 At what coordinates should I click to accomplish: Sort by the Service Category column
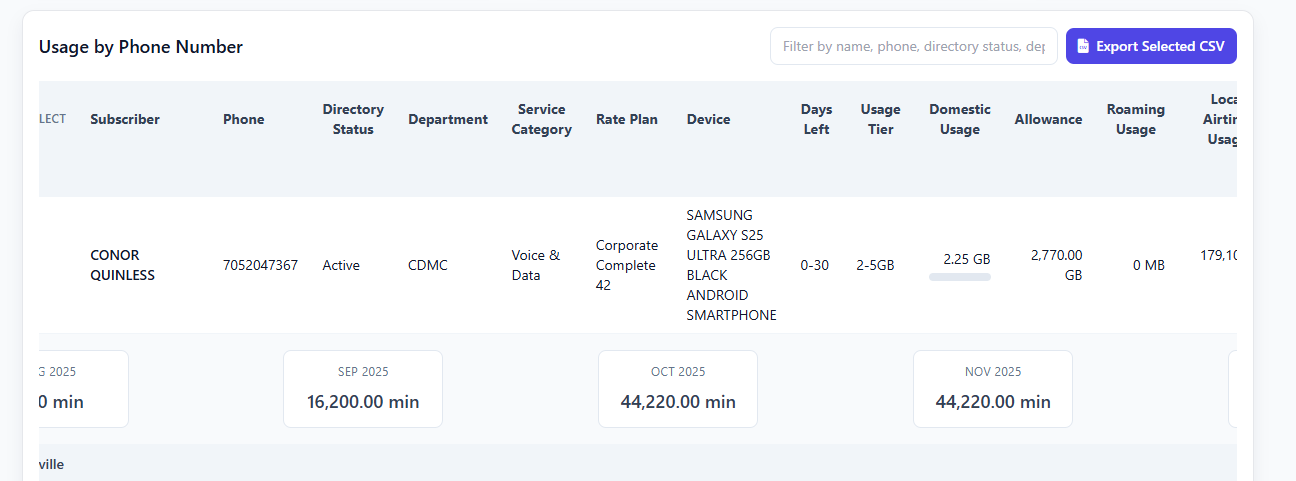point(541,119)
